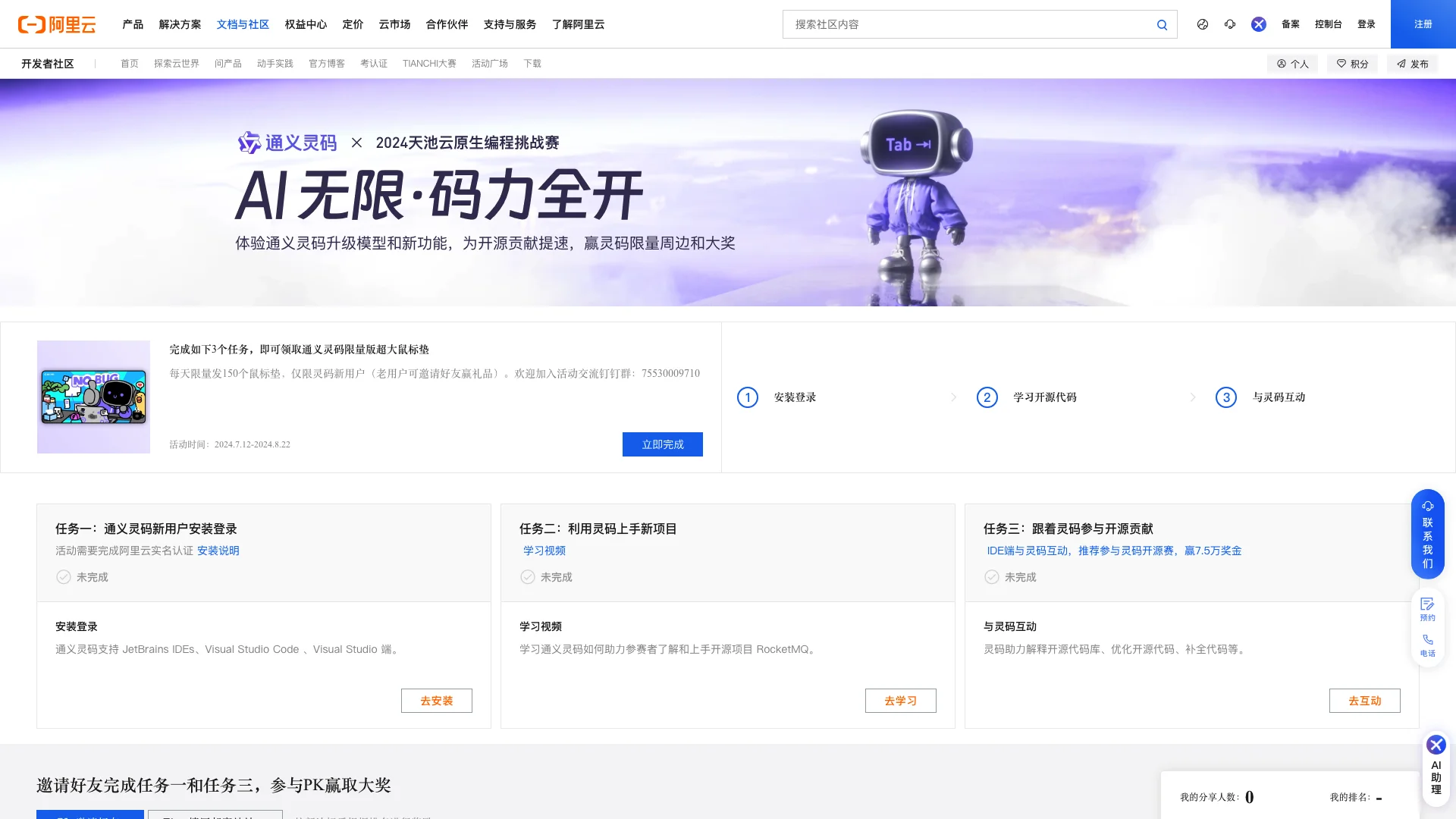Click the 我的分享人数 count value
Screen dimensions: 1456x819
(1250, 797)
